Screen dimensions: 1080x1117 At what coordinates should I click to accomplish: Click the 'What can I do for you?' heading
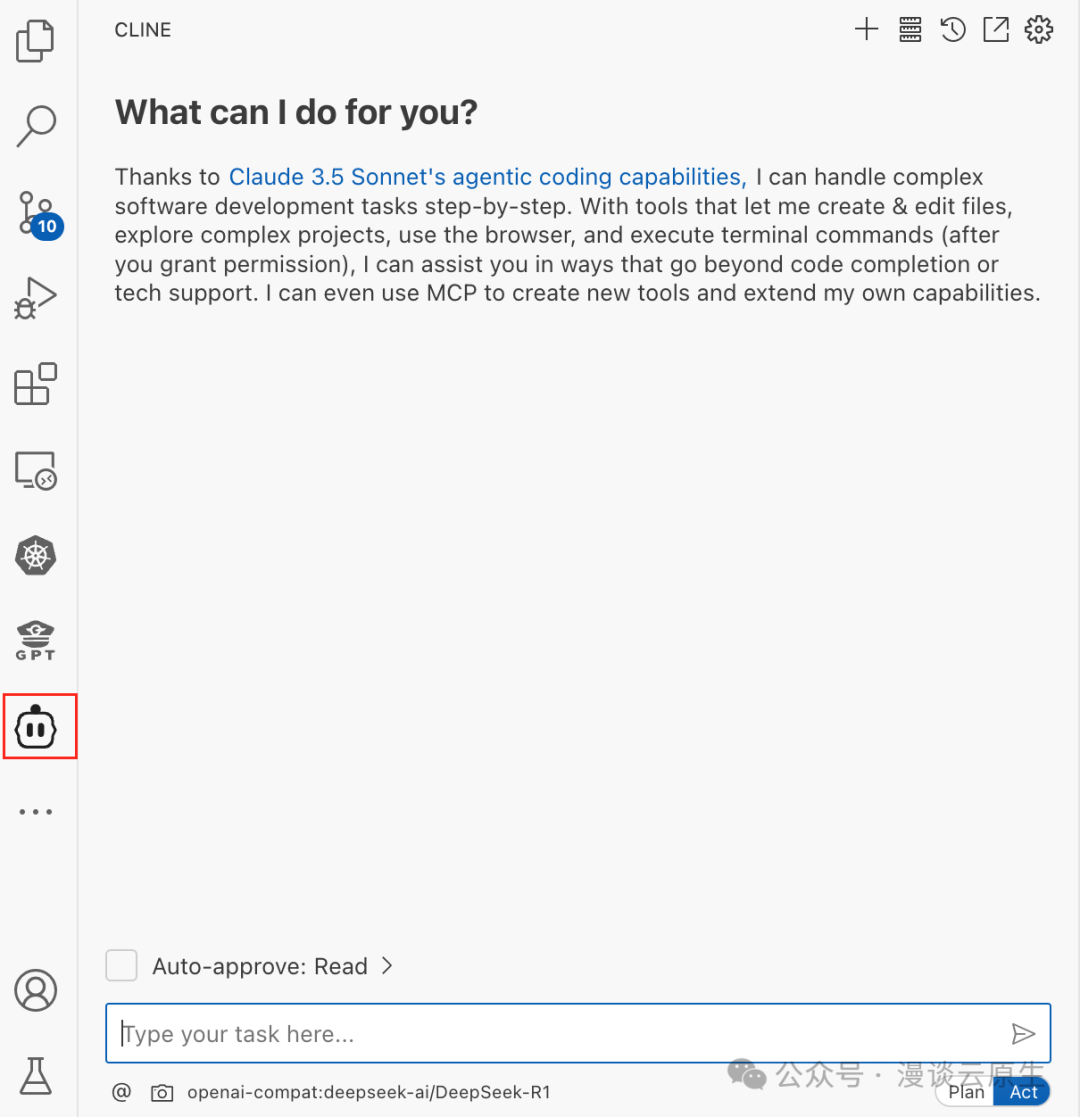click(296, 113)
